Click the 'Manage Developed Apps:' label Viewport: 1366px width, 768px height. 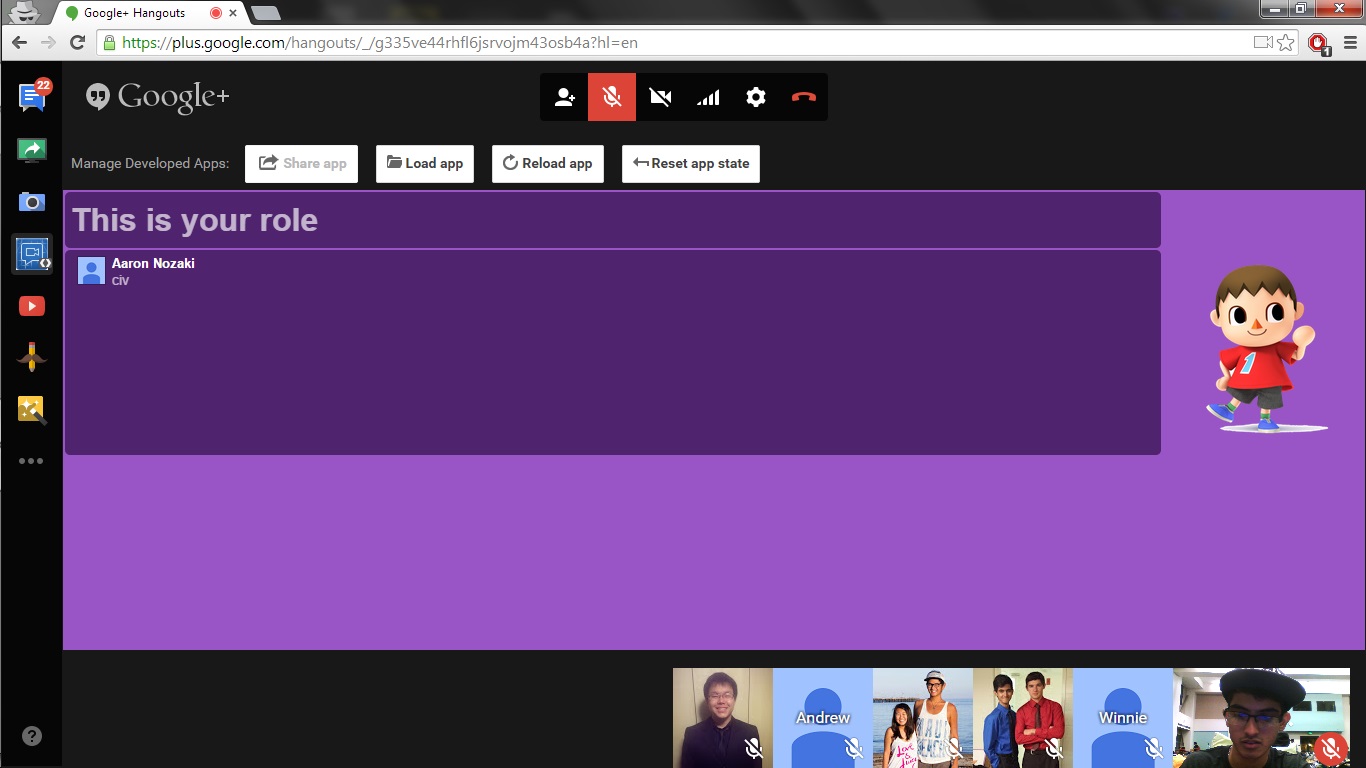pyautogui.click(x=150, y=164)
